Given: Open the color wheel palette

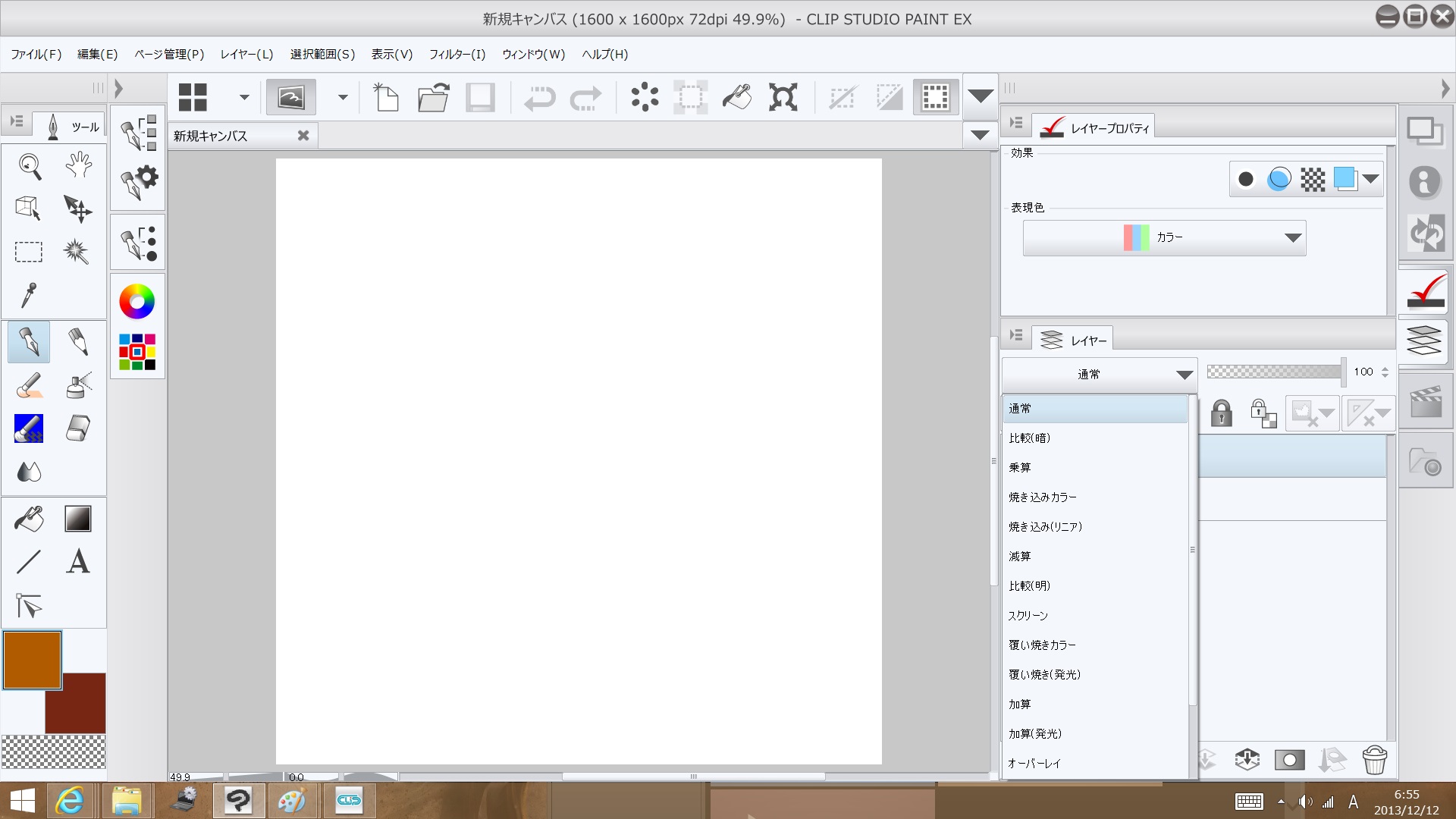Looking at the screenshot, I should (x=137, y=302).
